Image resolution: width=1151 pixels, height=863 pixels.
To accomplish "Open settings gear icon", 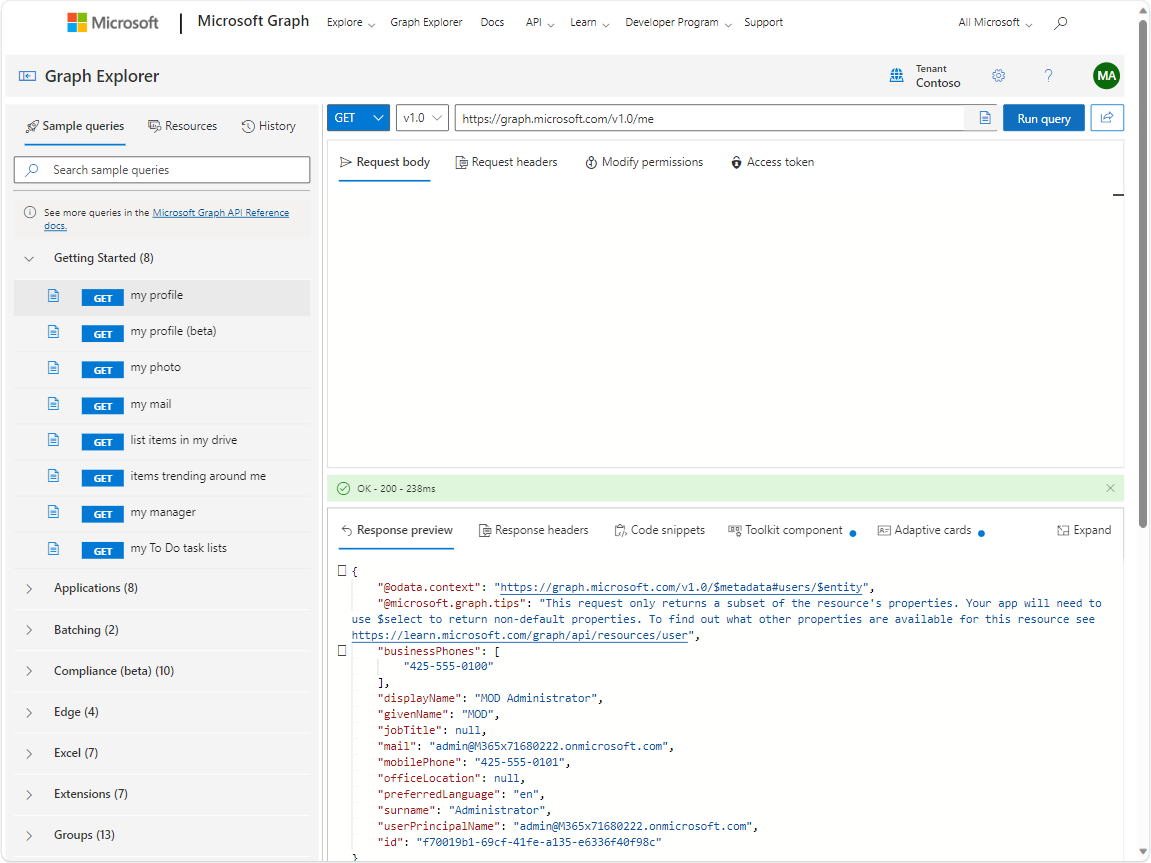I will click(x=998, y=76).
